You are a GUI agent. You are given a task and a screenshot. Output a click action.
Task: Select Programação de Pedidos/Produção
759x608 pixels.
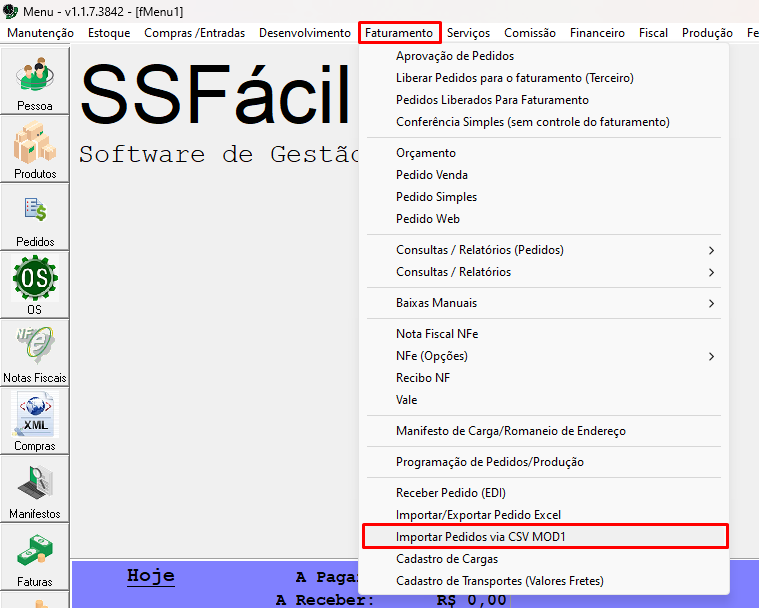[x=544, y=462]
